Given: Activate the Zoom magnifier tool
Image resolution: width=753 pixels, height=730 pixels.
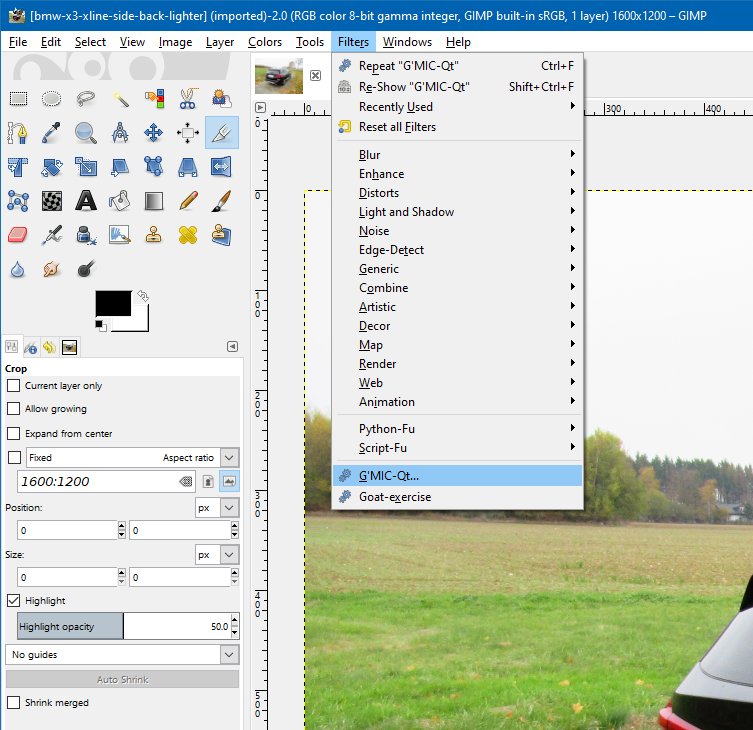Looking at the screenshot, I should coord(86,132).
